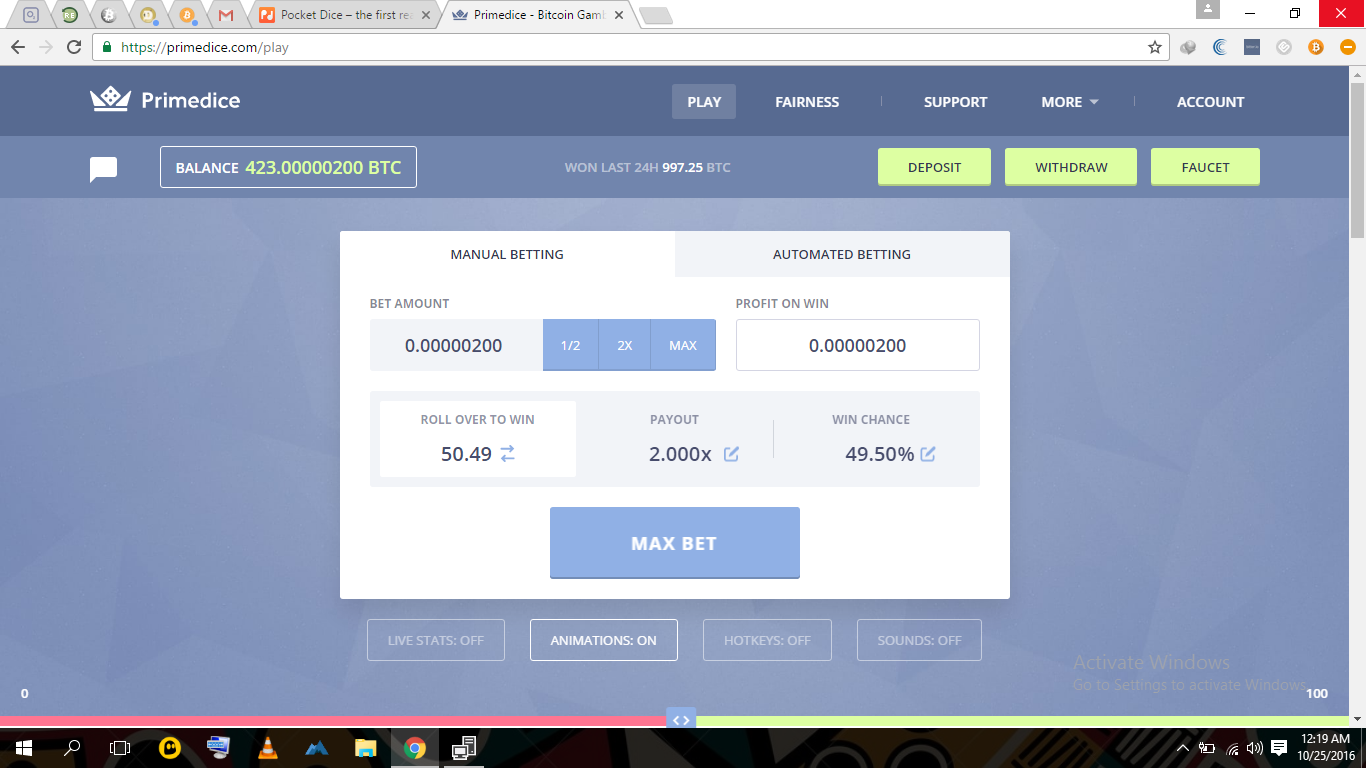Close the Primedice tab
Screen dimensions: 1366x768
click(617, 15)
